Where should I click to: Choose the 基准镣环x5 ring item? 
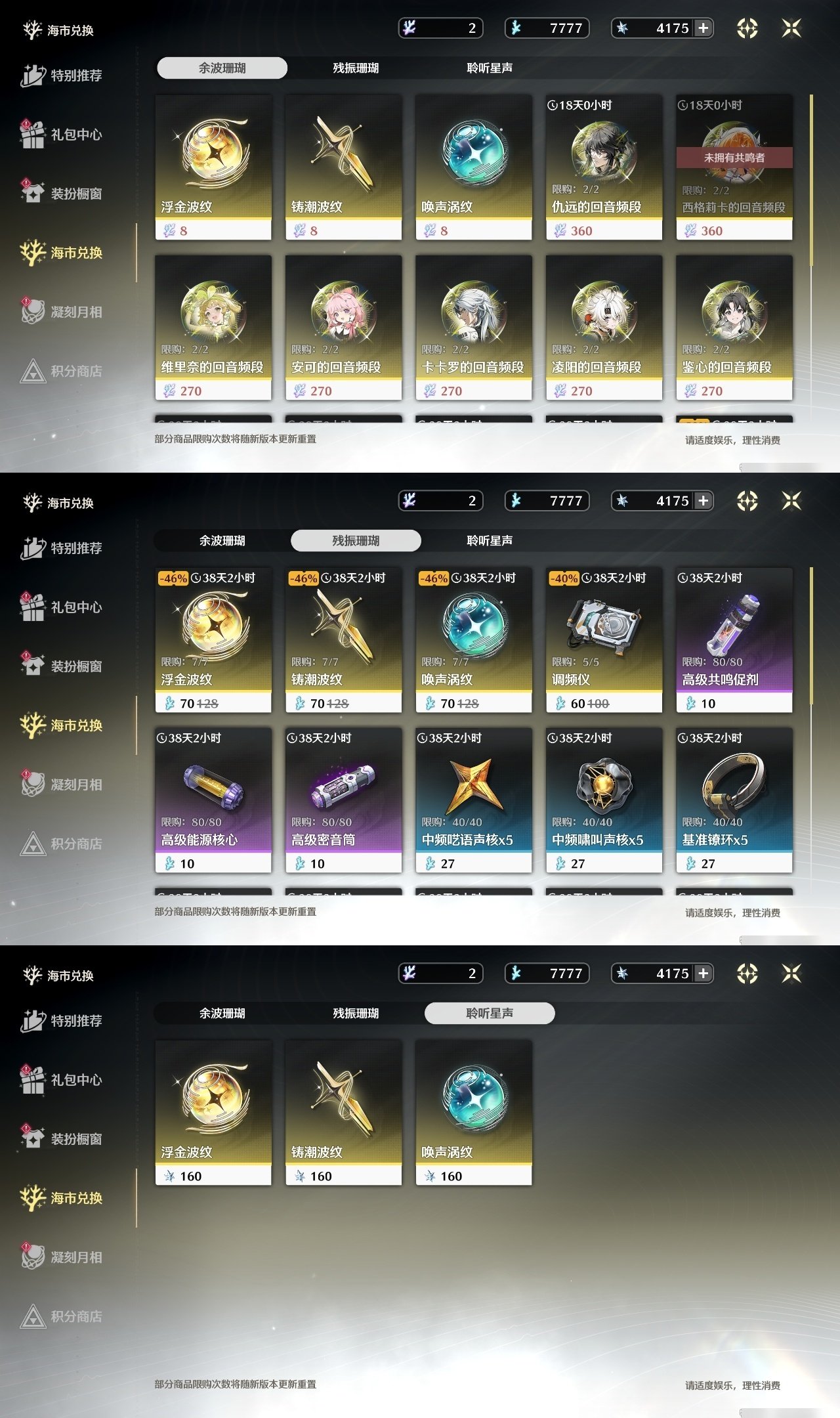[734, 800]
